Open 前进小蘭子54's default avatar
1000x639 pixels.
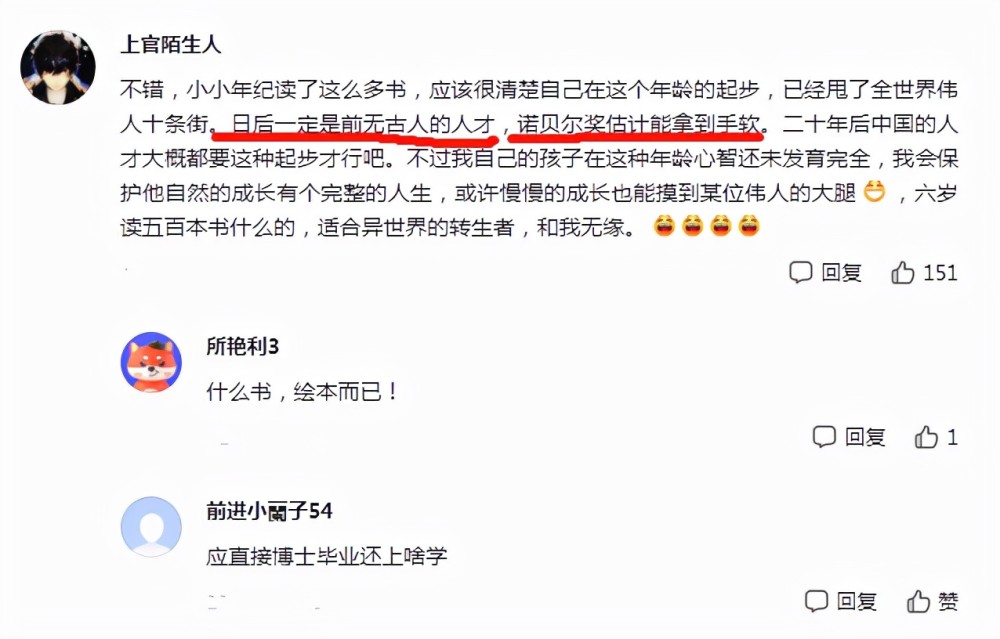tap(151, 527)
